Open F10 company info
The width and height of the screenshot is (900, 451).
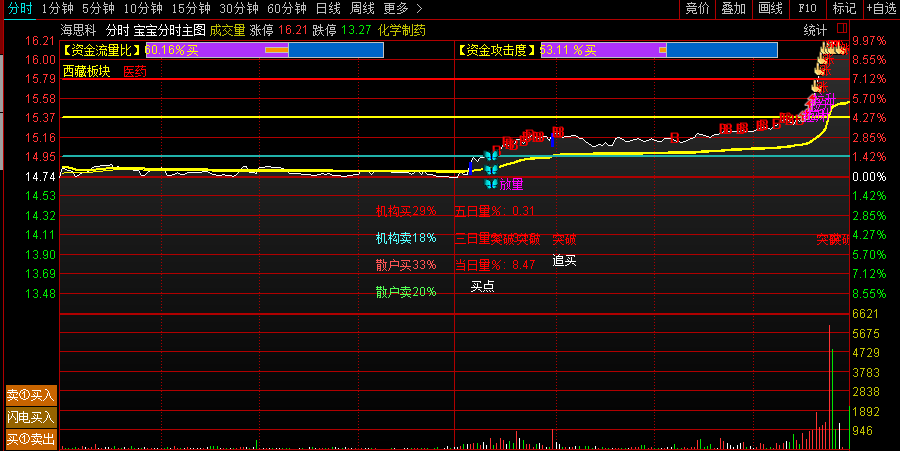coord(807,9)
